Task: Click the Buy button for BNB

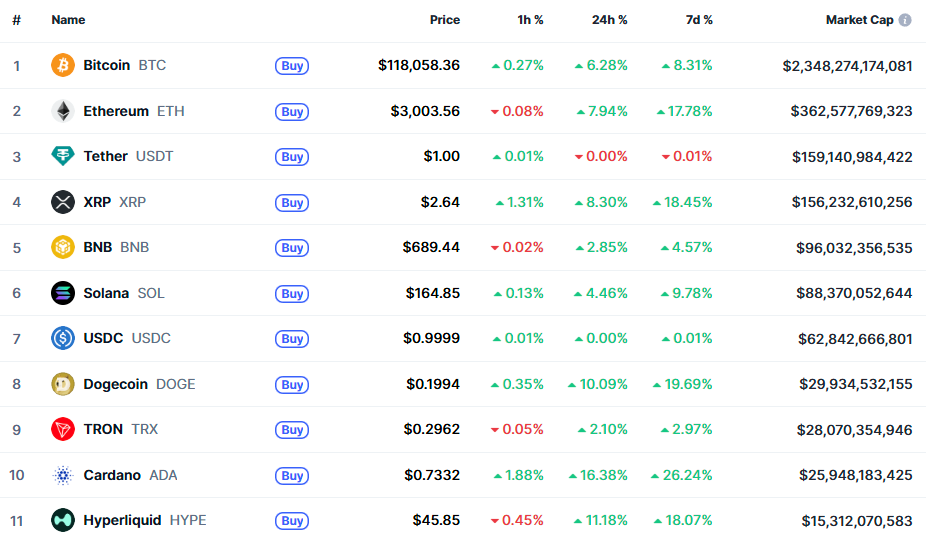Action: point(292,247)
